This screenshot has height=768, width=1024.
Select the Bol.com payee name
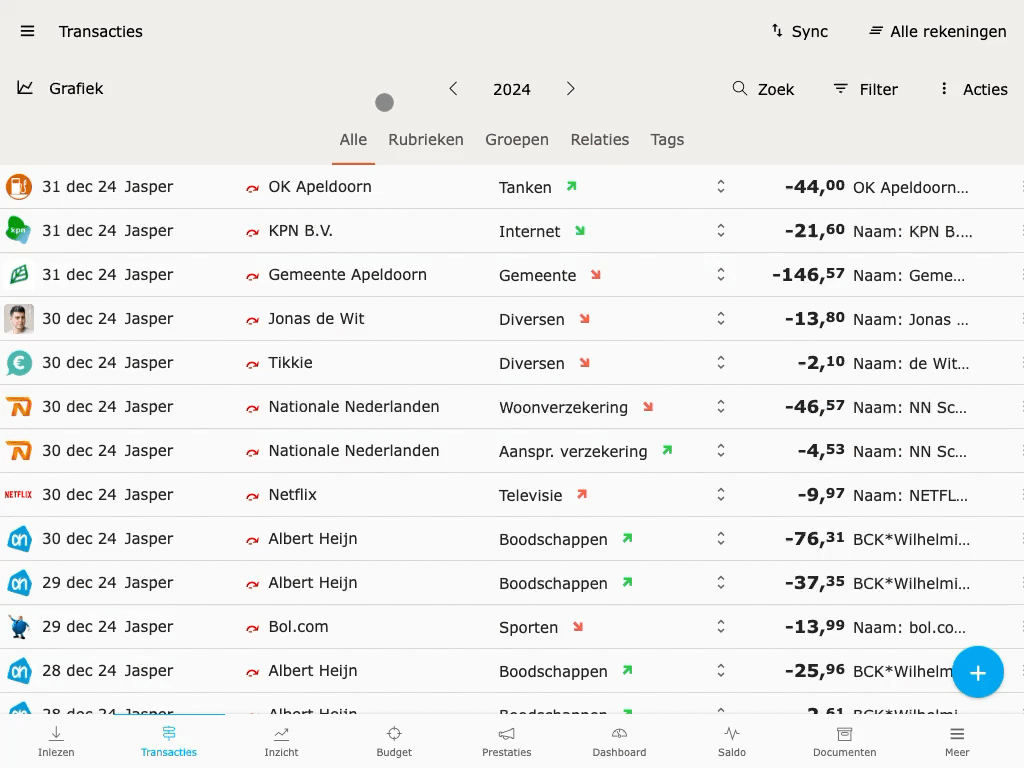pos(298,627)
